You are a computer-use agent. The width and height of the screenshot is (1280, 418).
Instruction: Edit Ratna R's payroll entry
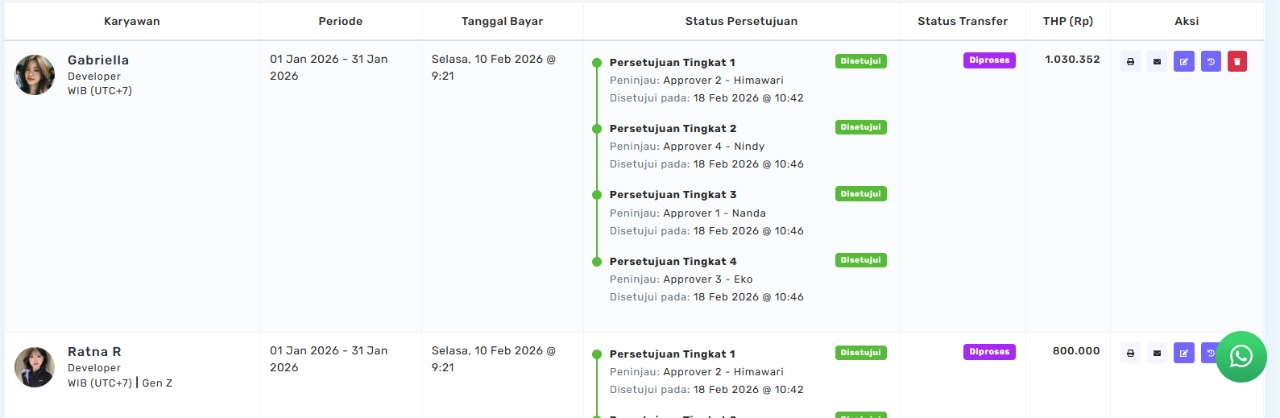coord(1184,353)
